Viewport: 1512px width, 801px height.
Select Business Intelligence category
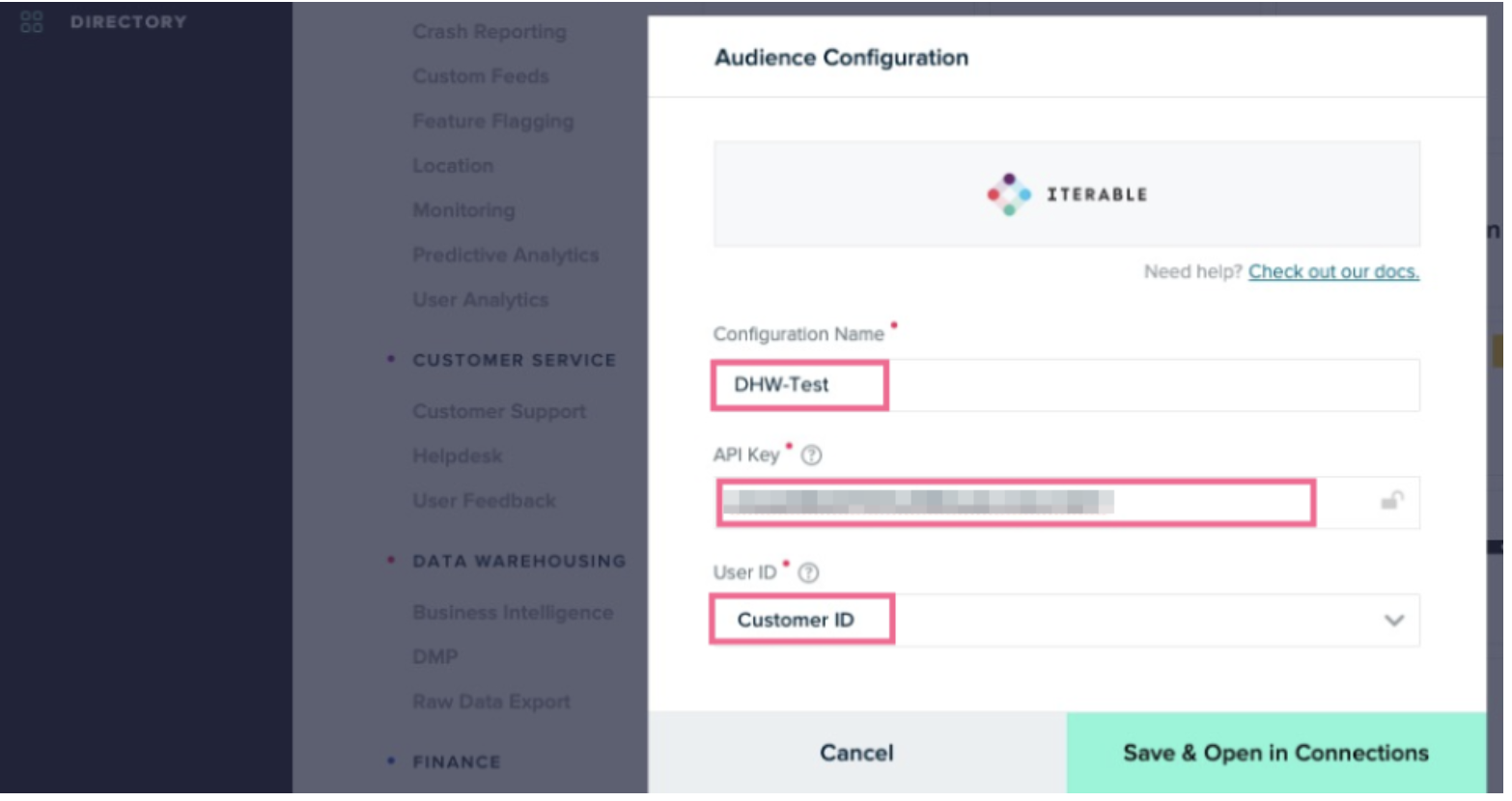coord(513,613)
